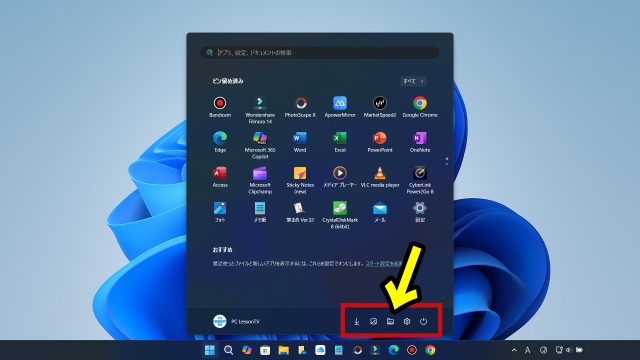Launch Notepad (メモ帳) app
Screen dimensions: 640x360
click(260, 212)
